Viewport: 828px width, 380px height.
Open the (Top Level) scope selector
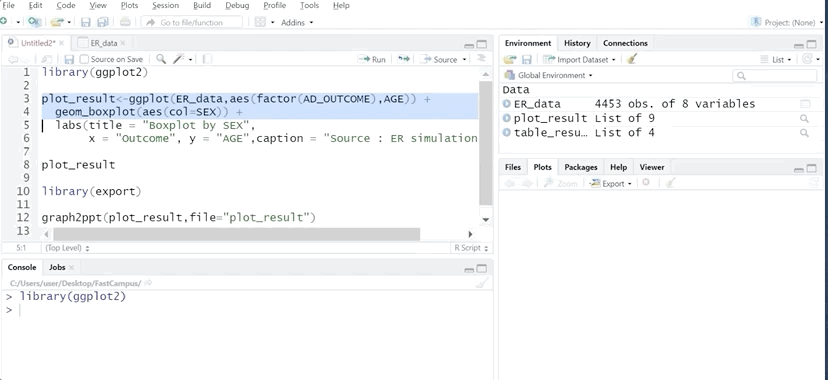click(67, 248)
